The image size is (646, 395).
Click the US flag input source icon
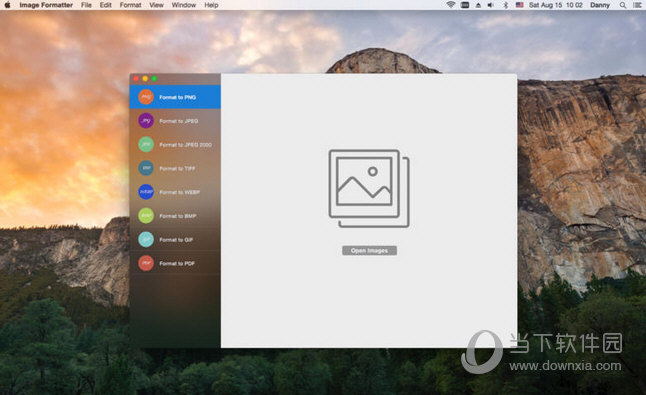520,5
